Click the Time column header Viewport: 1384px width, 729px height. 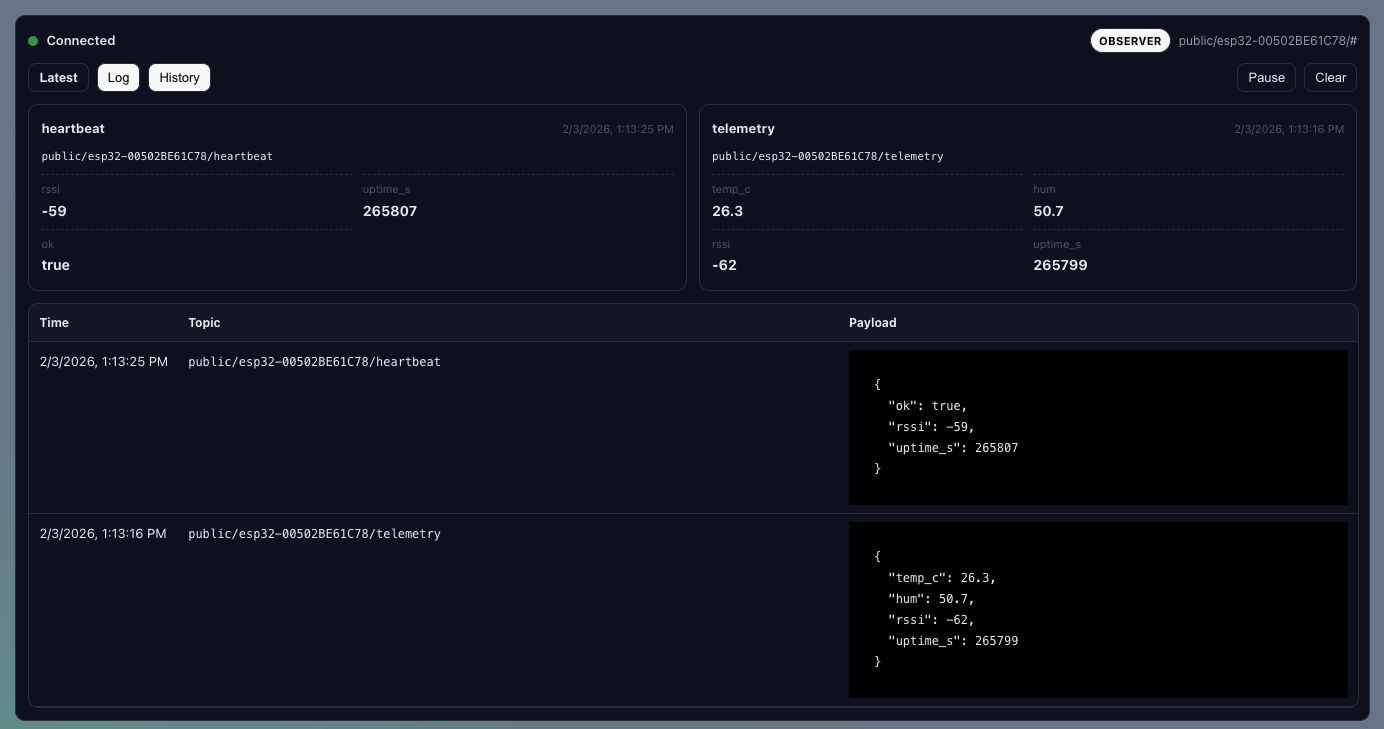[54, 323]
